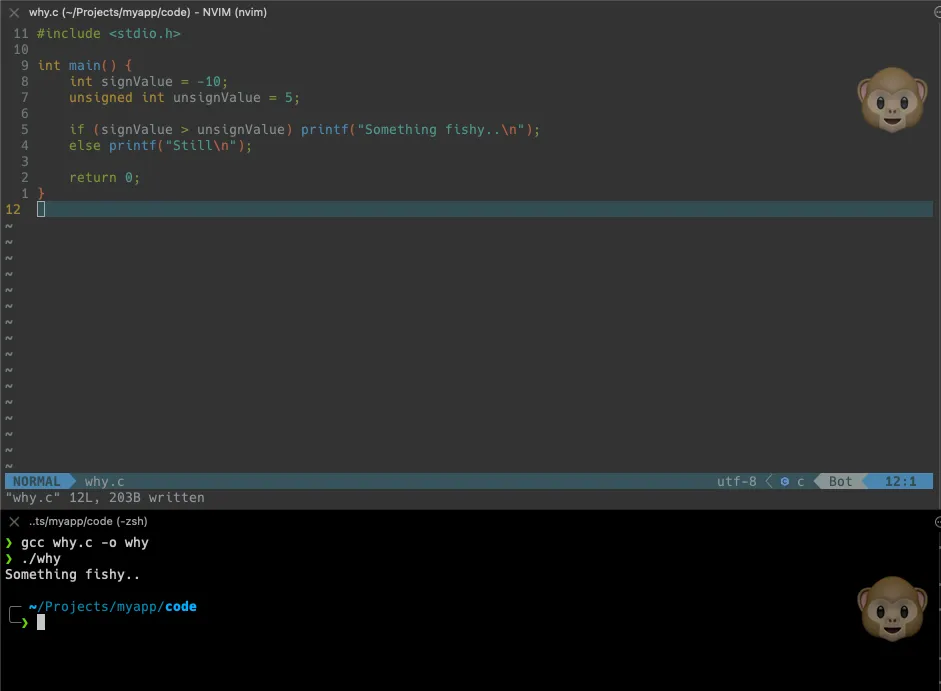Click the Bot position indicator in the statusline
Screen dimensions: 941x691
coord(840,482)
